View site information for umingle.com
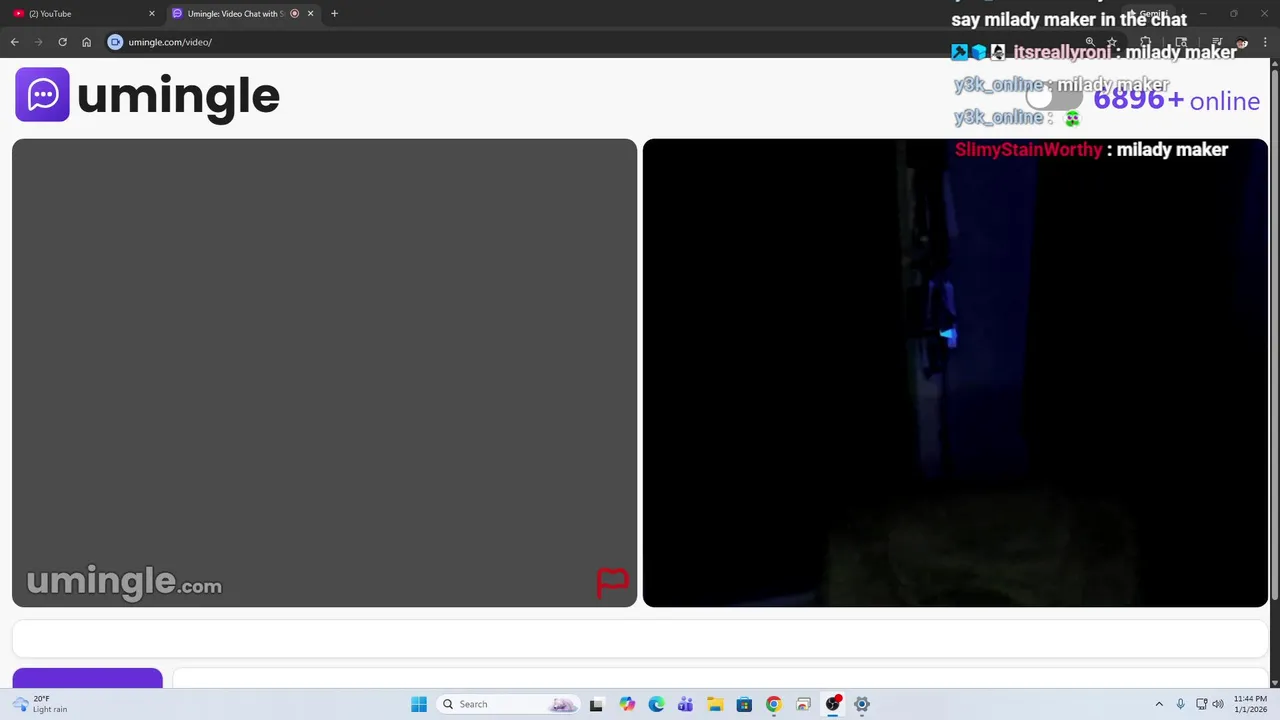This screenshot has width=1280, height=720. coord(115,42)
